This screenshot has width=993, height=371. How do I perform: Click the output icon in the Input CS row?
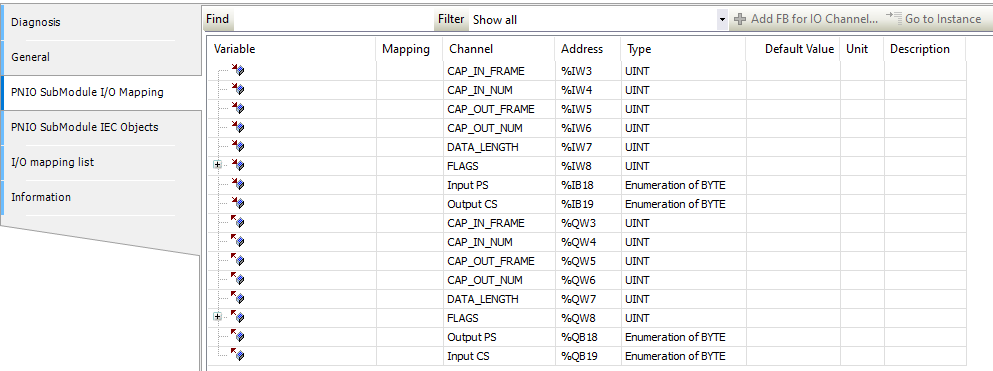pyautogui.click(x=238, y=356)
